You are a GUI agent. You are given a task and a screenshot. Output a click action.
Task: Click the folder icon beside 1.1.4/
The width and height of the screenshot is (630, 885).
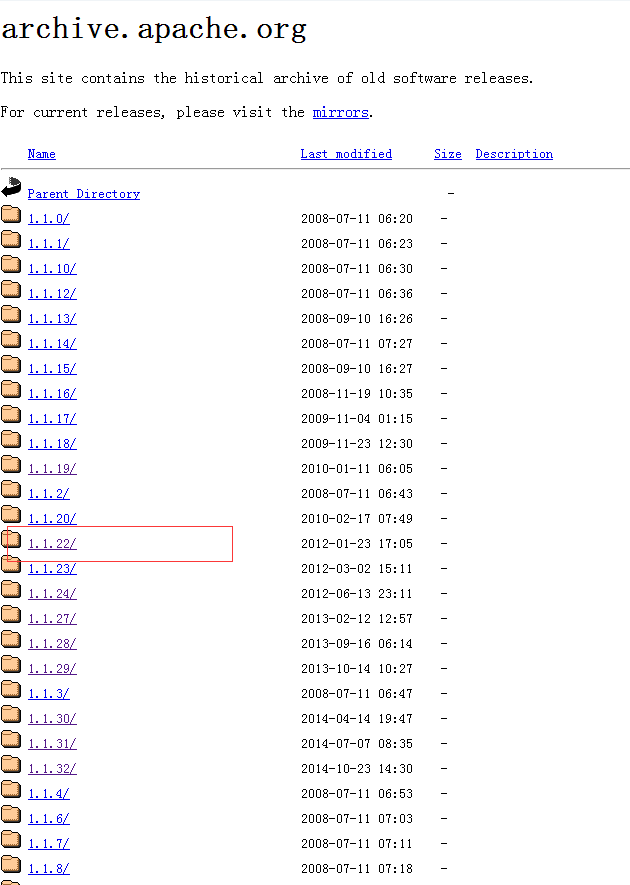(11, 790)
